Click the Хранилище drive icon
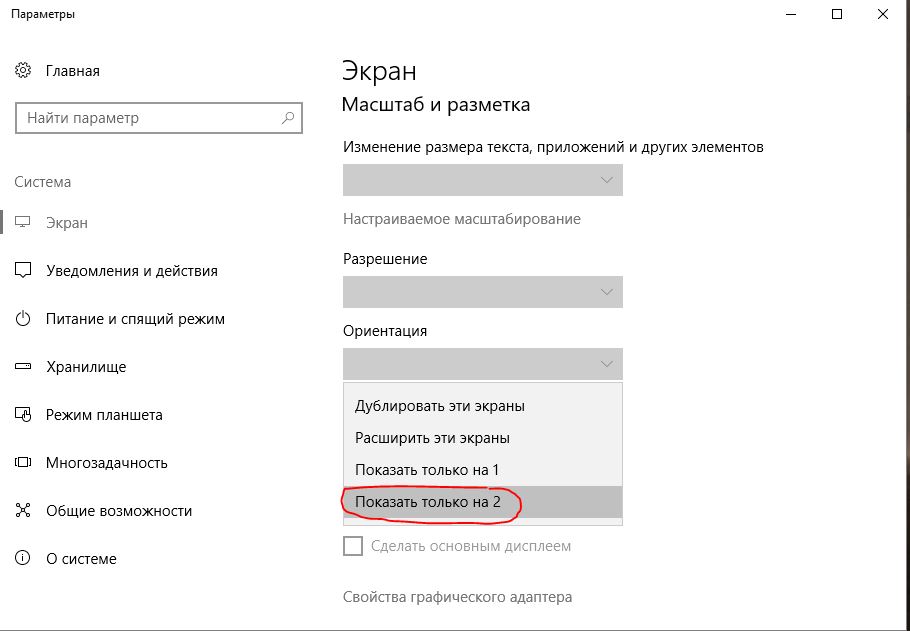 (x=24, y=367)
